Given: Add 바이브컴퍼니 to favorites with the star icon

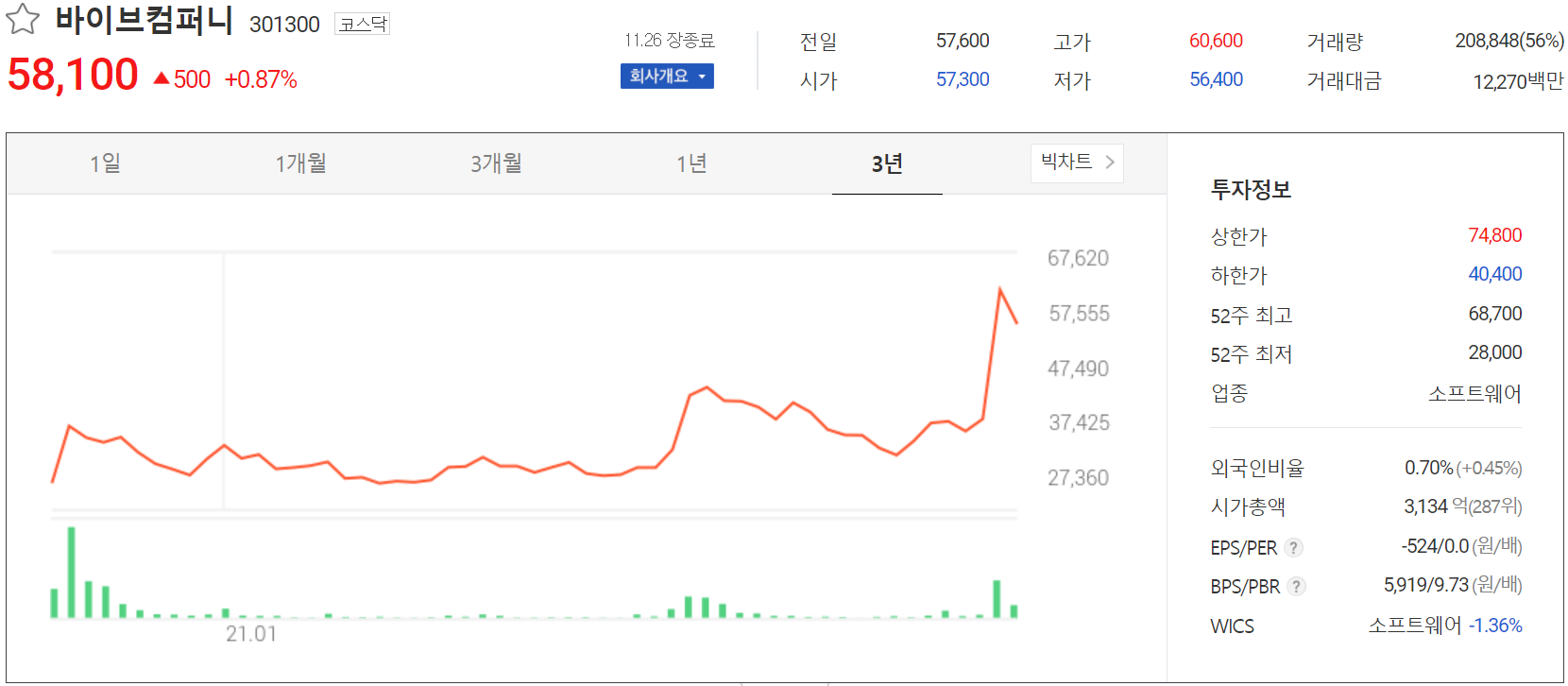Looking at the screenshot, I should point(23,19).
